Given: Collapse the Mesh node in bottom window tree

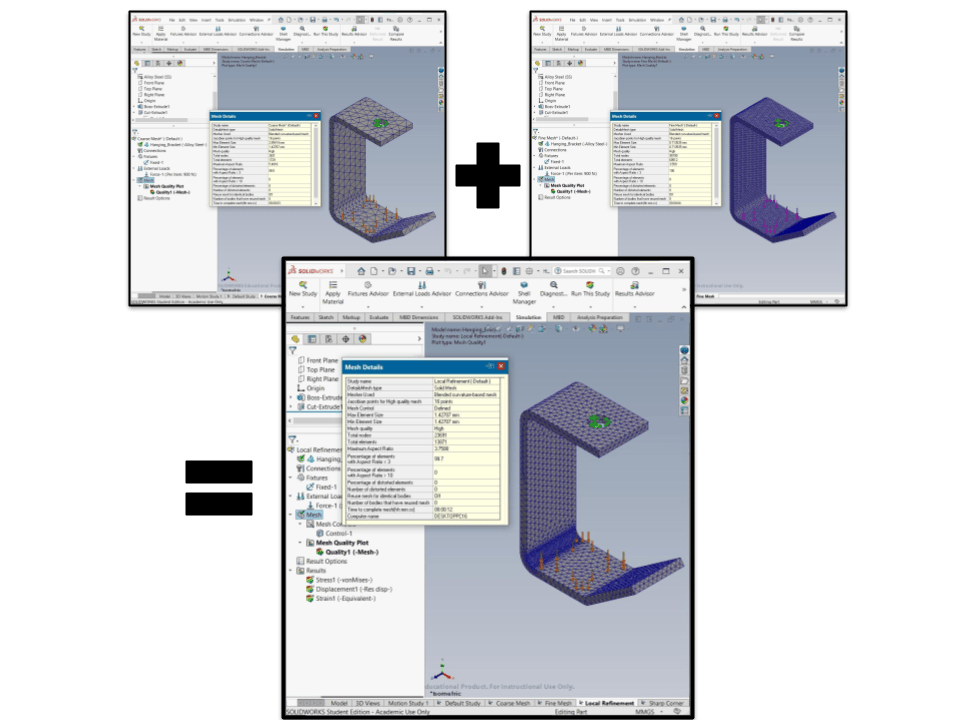Looking at the screenshot, I should [291, 515].
